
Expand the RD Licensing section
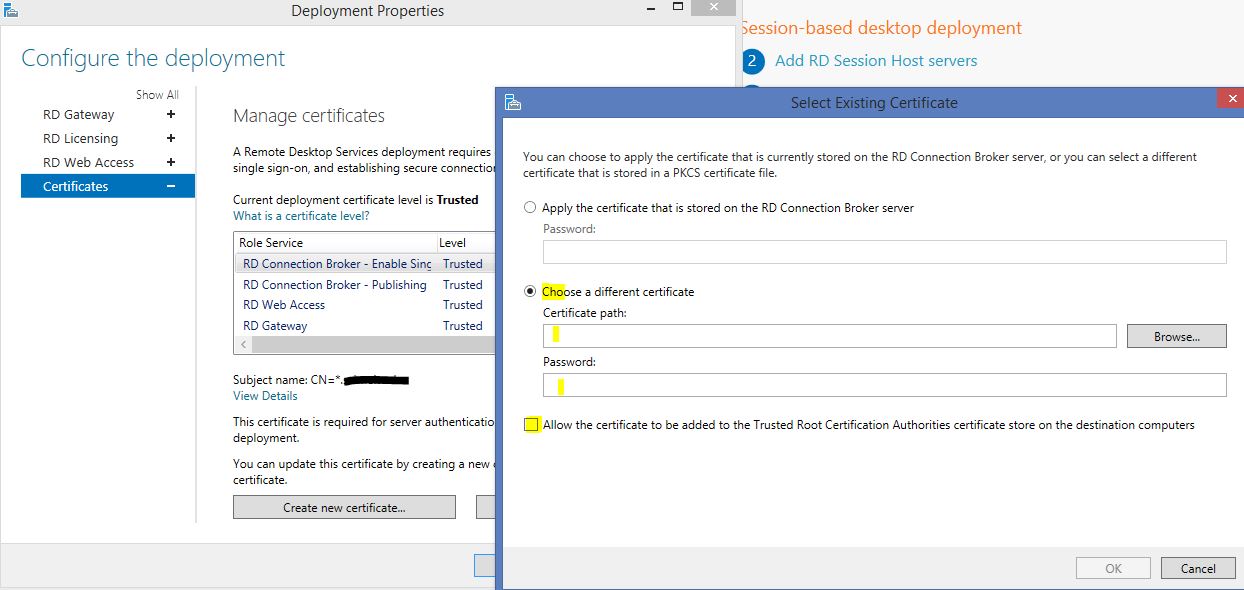[x=171, y=139]
